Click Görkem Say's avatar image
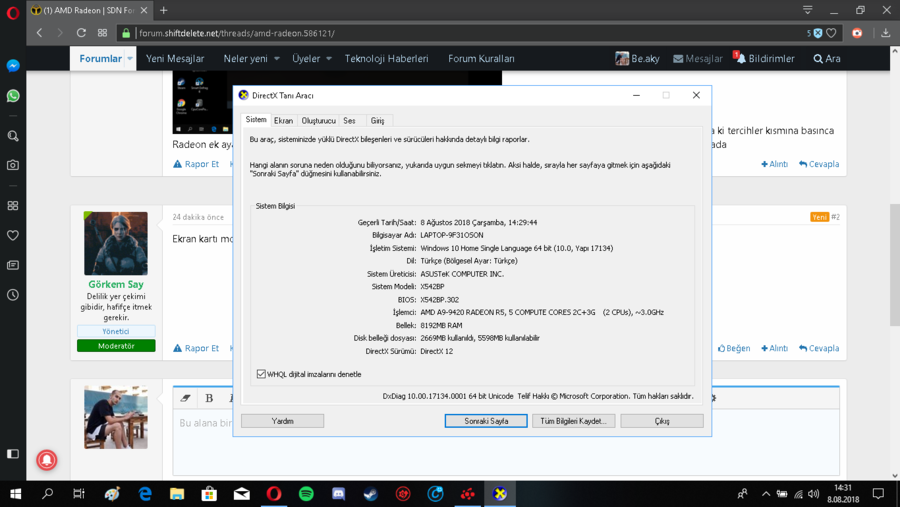This screenshot has height=507, width=900. (x=116, y=243)
